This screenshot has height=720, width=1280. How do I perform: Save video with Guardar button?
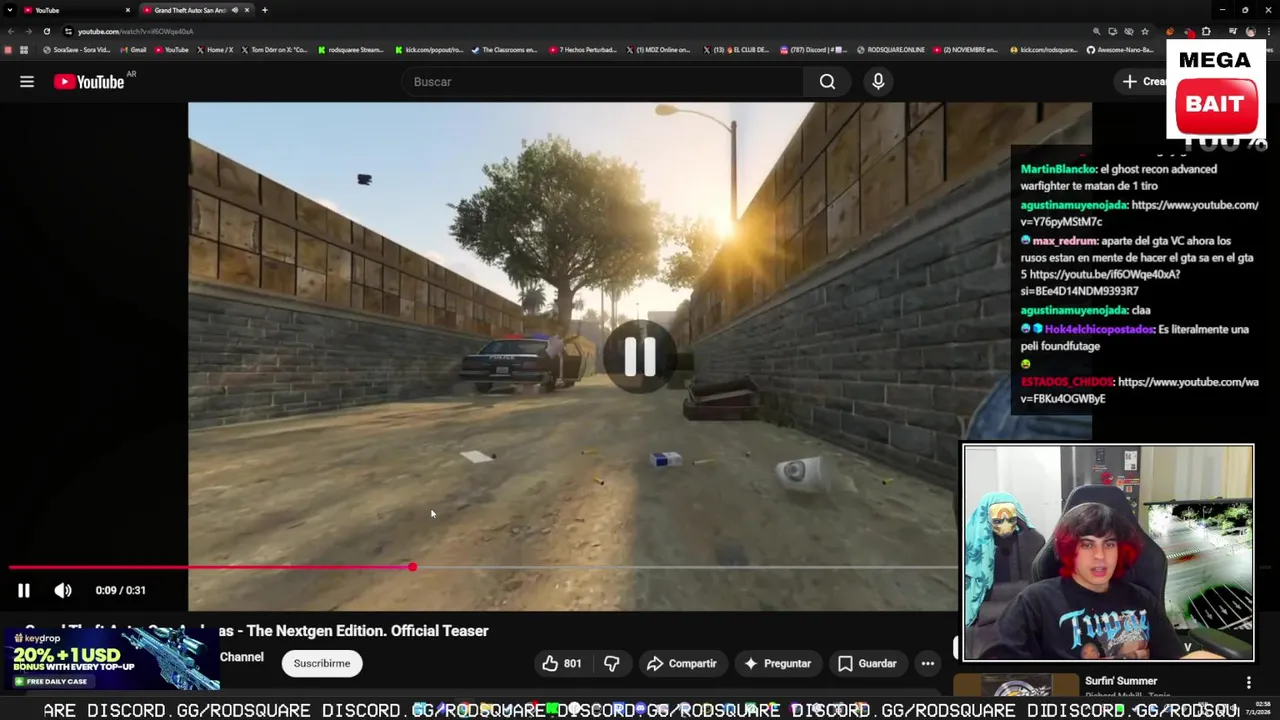pos(867,663)
